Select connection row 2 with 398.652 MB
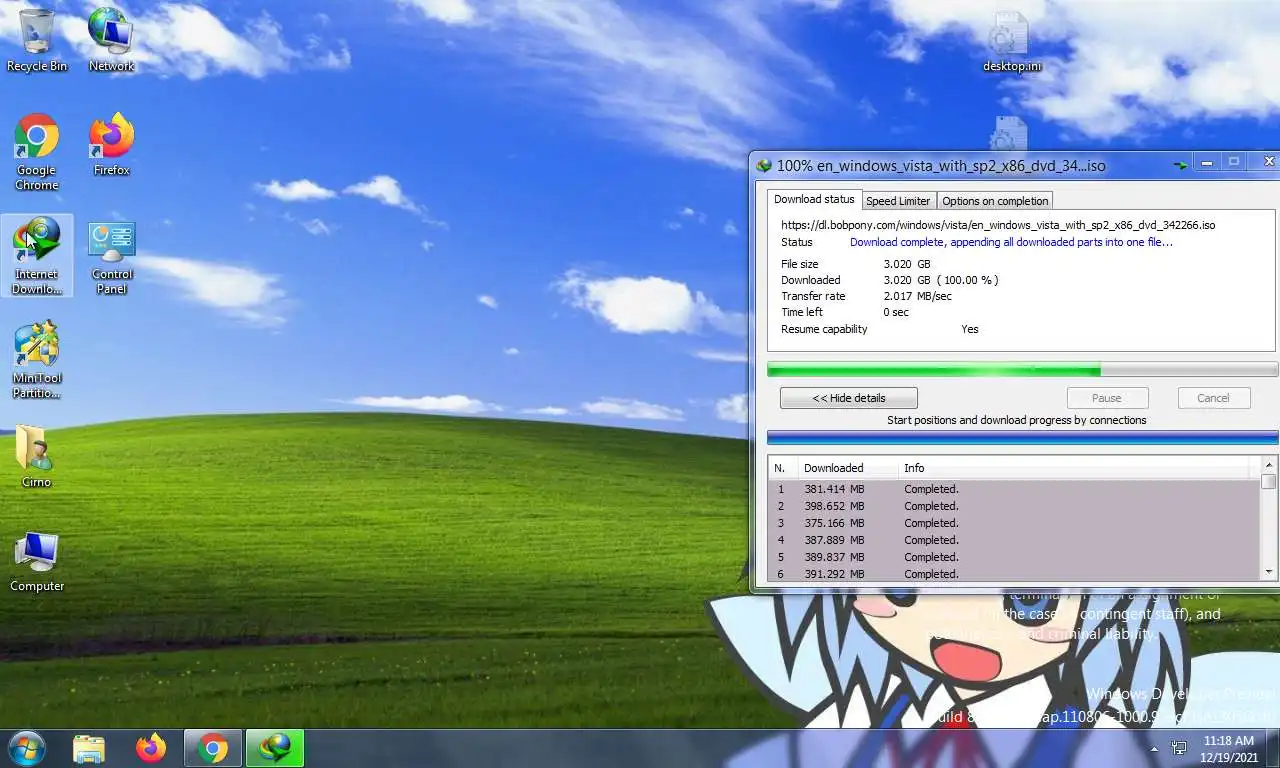1280x768 pixels. [1015, 506]
